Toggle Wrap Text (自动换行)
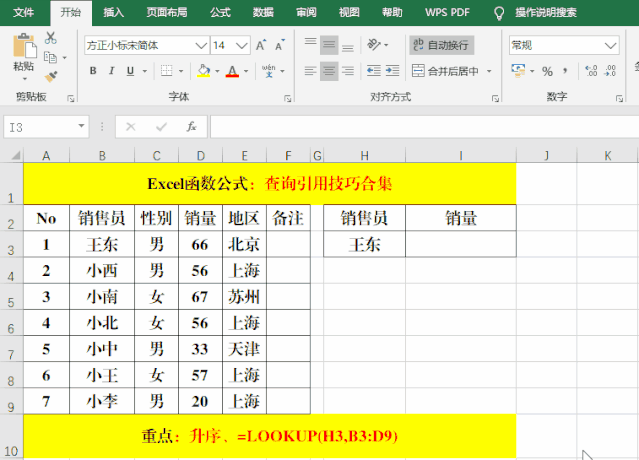This screenshot has height=460, width=639. pyautogui.click(x=440, y=45)
